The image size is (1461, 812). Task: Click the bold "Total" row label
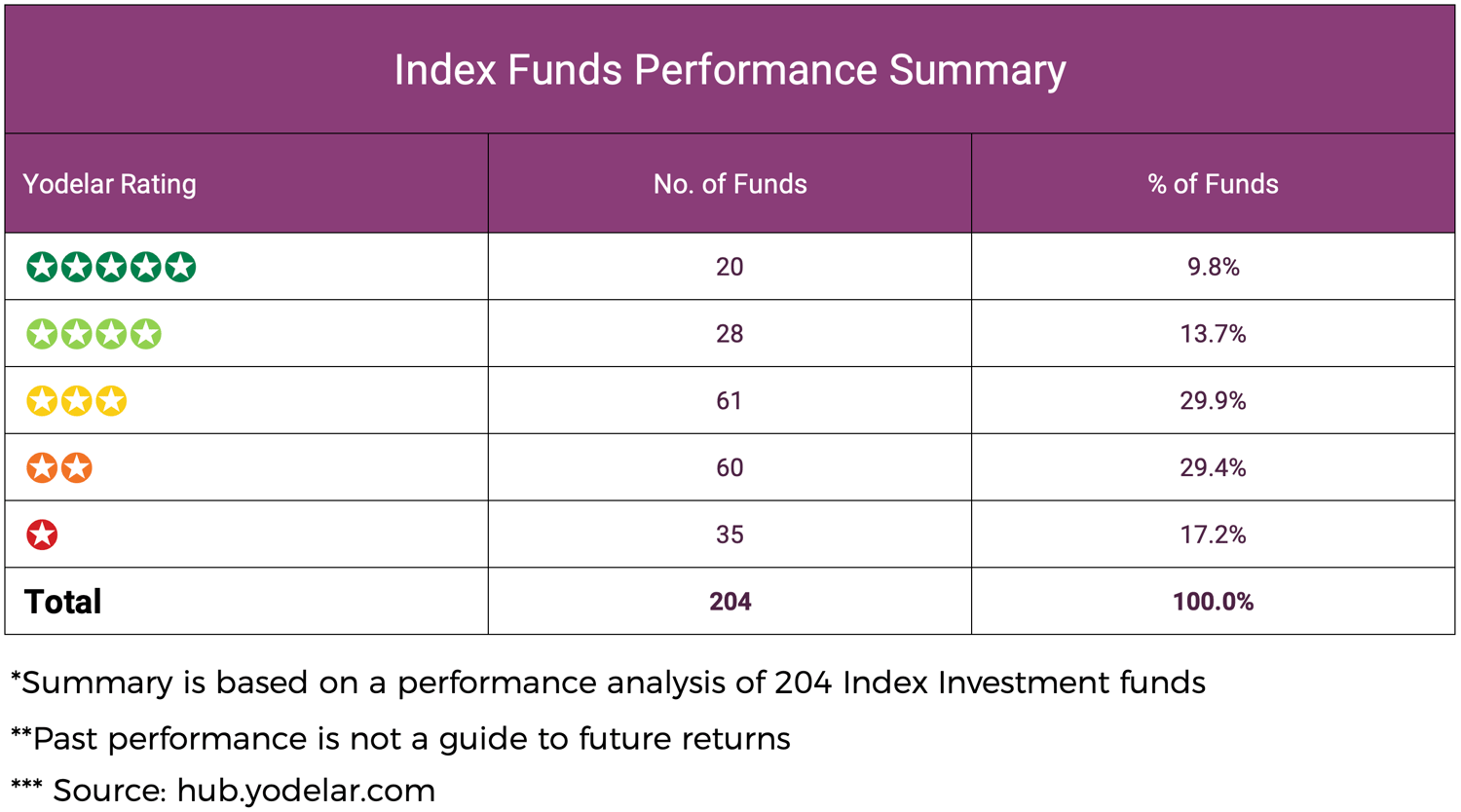click(62, 602)
